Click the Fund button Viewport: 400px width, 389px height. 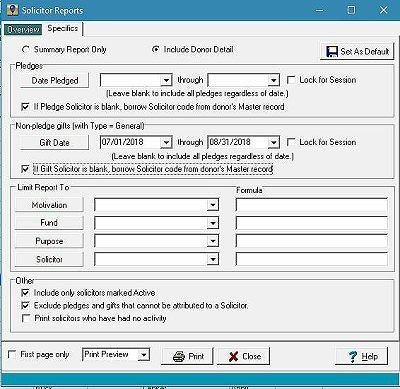[49, 223]
